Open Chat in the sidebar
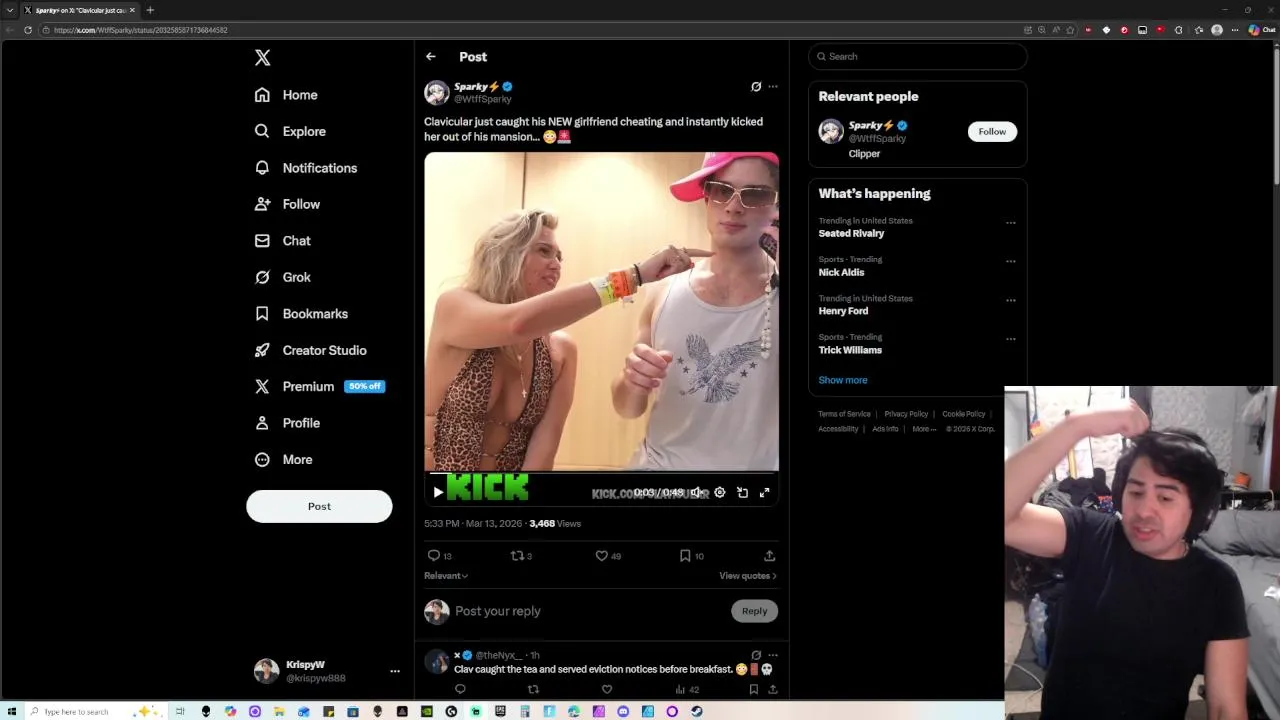The height and width of the screenshot is (720, 1280). pos(283,241)
